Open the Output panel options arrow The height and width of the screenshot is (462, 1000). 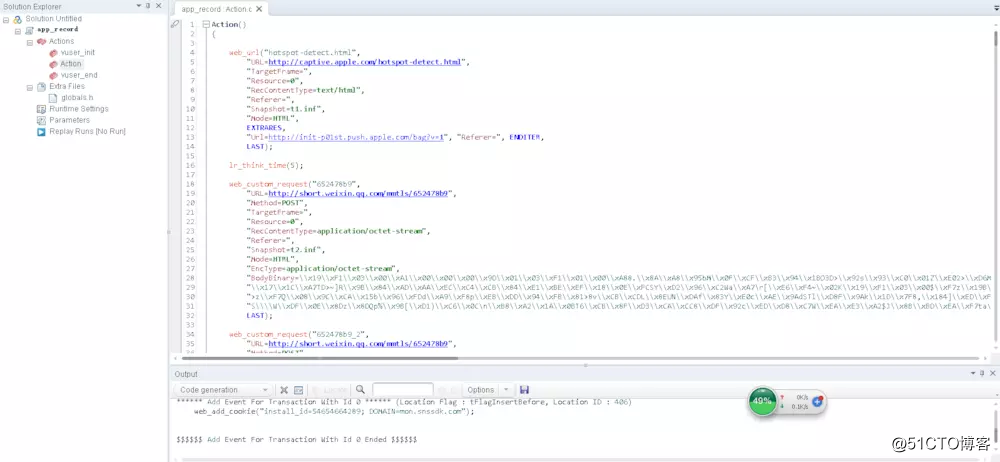tap(973, 373)
